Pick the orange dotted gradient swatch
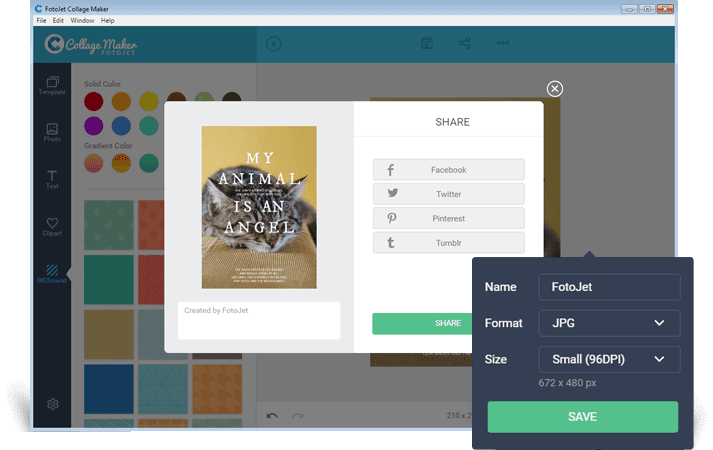The width and height of the screenshot is (713, 450). pos(121,163)
